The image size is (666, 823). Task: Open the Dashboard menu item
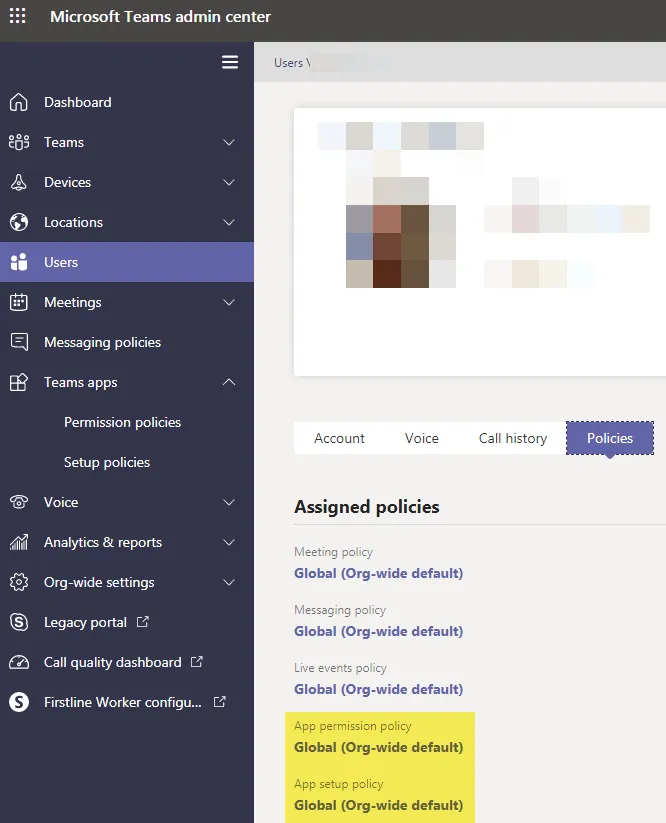pyautogui.click(x=126, y=102)
